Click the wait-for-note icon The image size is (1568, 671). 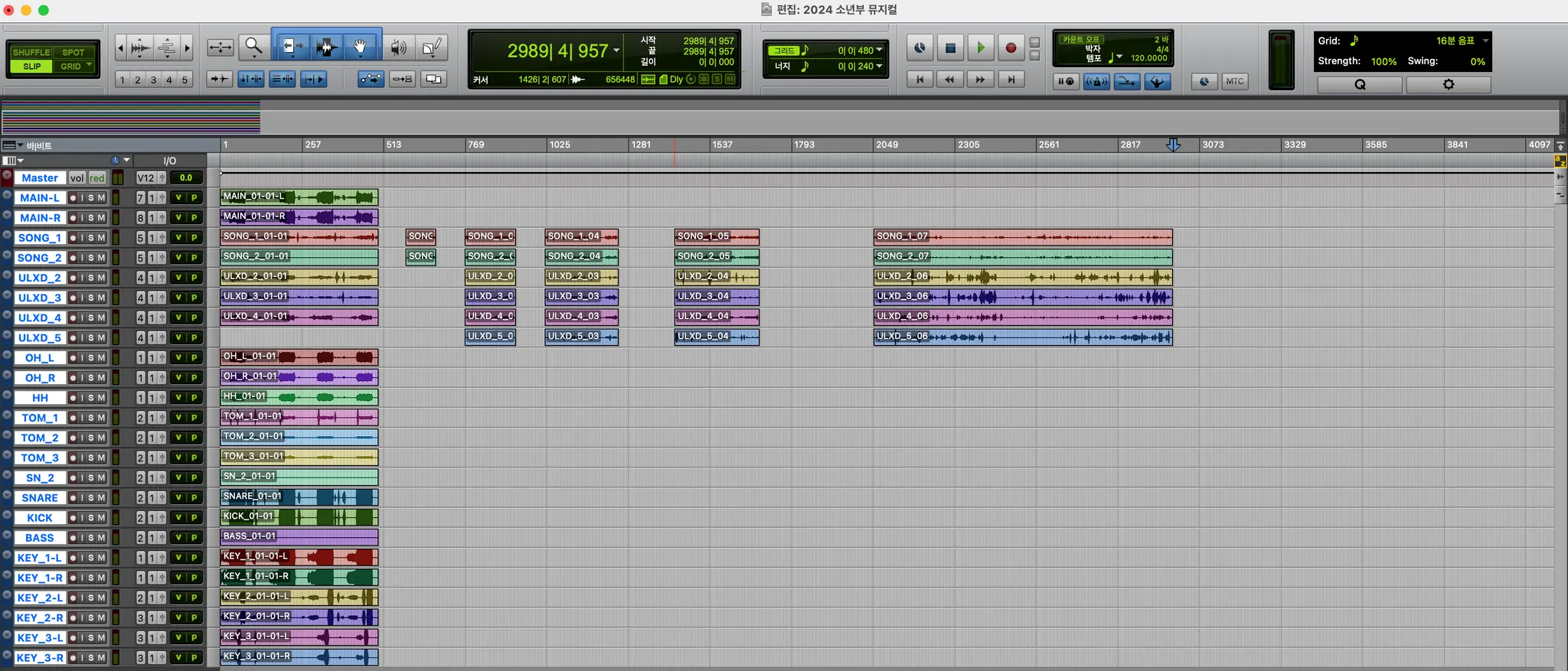pyautogui.click(x=1065, y=81)
